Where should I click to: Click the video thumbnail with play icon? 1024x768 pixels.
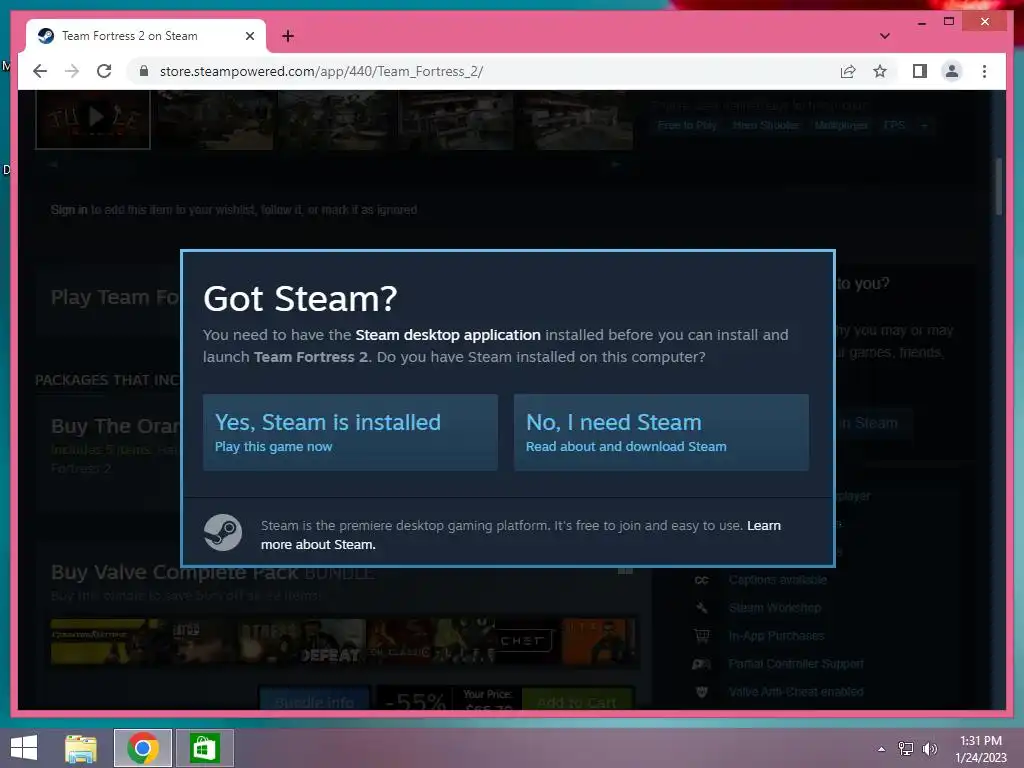click(93, 120)
